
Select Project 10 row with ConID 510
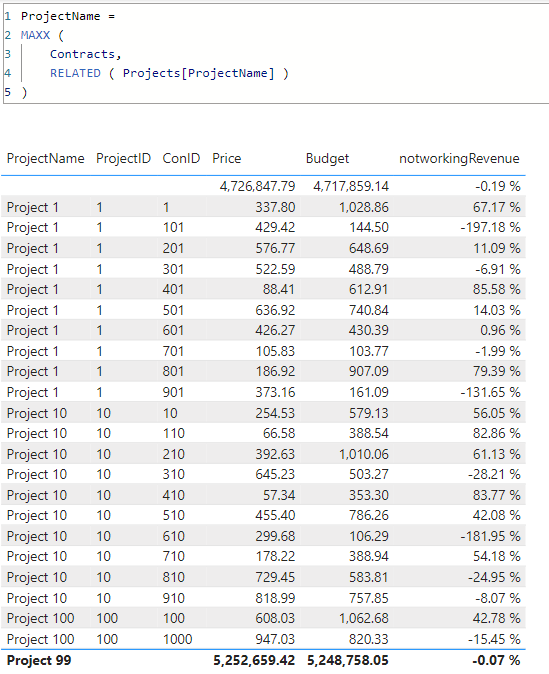click(263, 515)
